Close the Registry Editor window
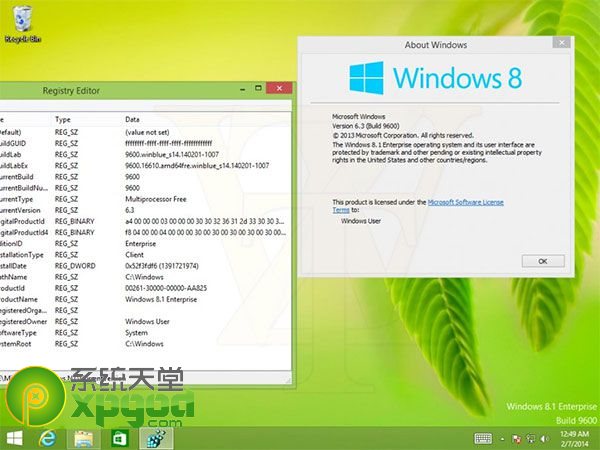The width and height of the screenshot is (600, 450). tap(279, 88)
